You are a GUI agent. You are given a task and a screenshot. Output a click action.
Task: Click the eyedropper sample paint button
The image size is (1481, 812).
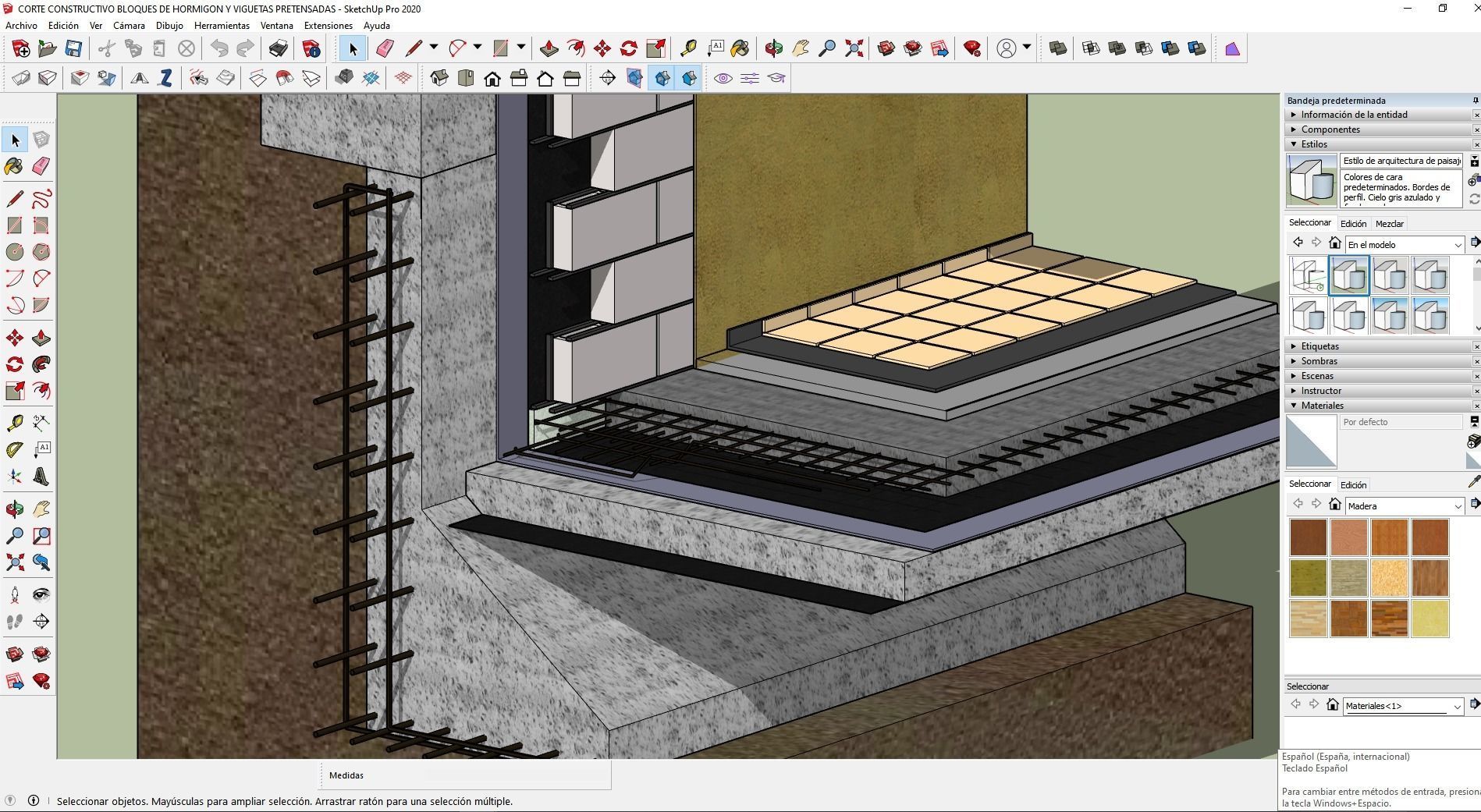click(x=1473, y=483)
